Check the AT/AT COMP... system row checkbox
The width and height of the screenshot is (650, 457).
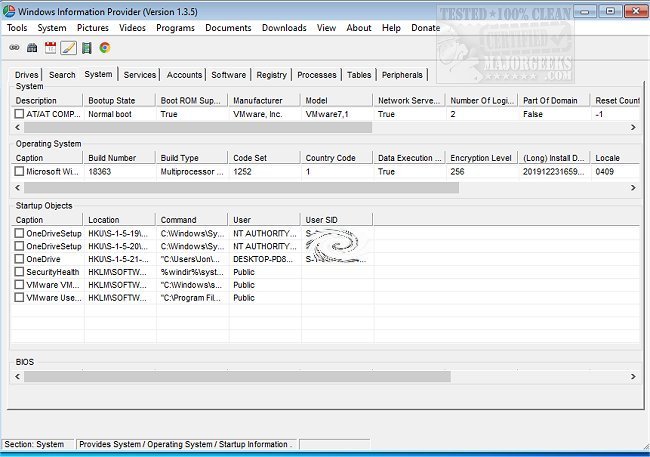19,114
